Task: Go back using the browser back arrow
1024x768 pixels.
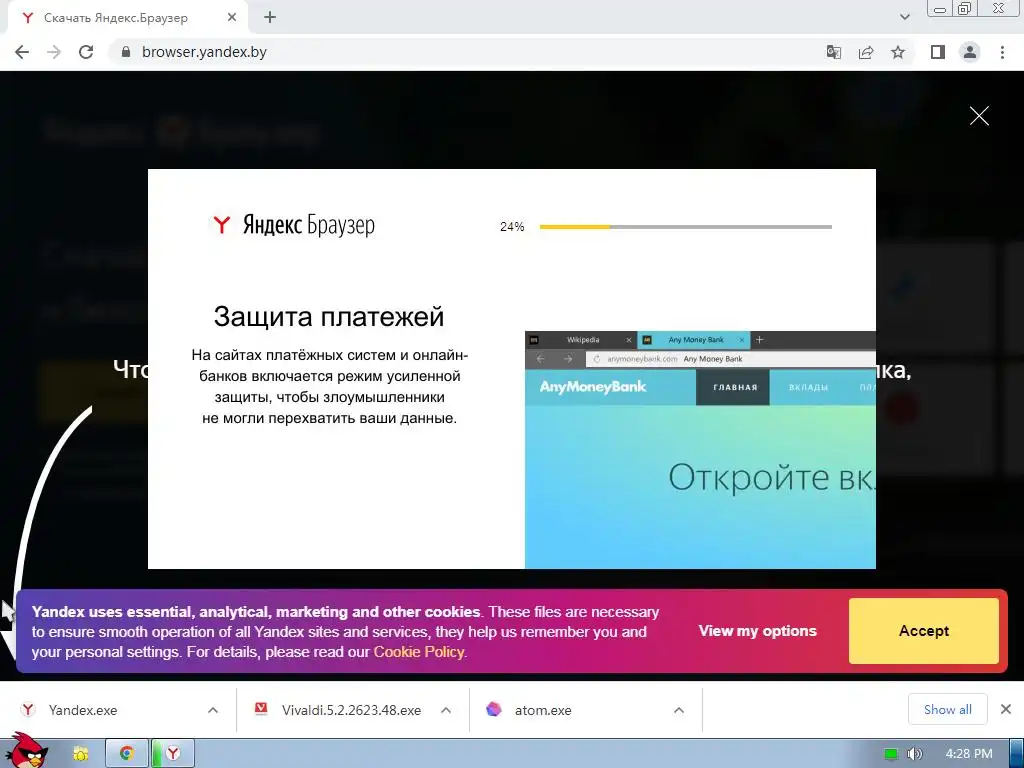Action: point(22,52)
